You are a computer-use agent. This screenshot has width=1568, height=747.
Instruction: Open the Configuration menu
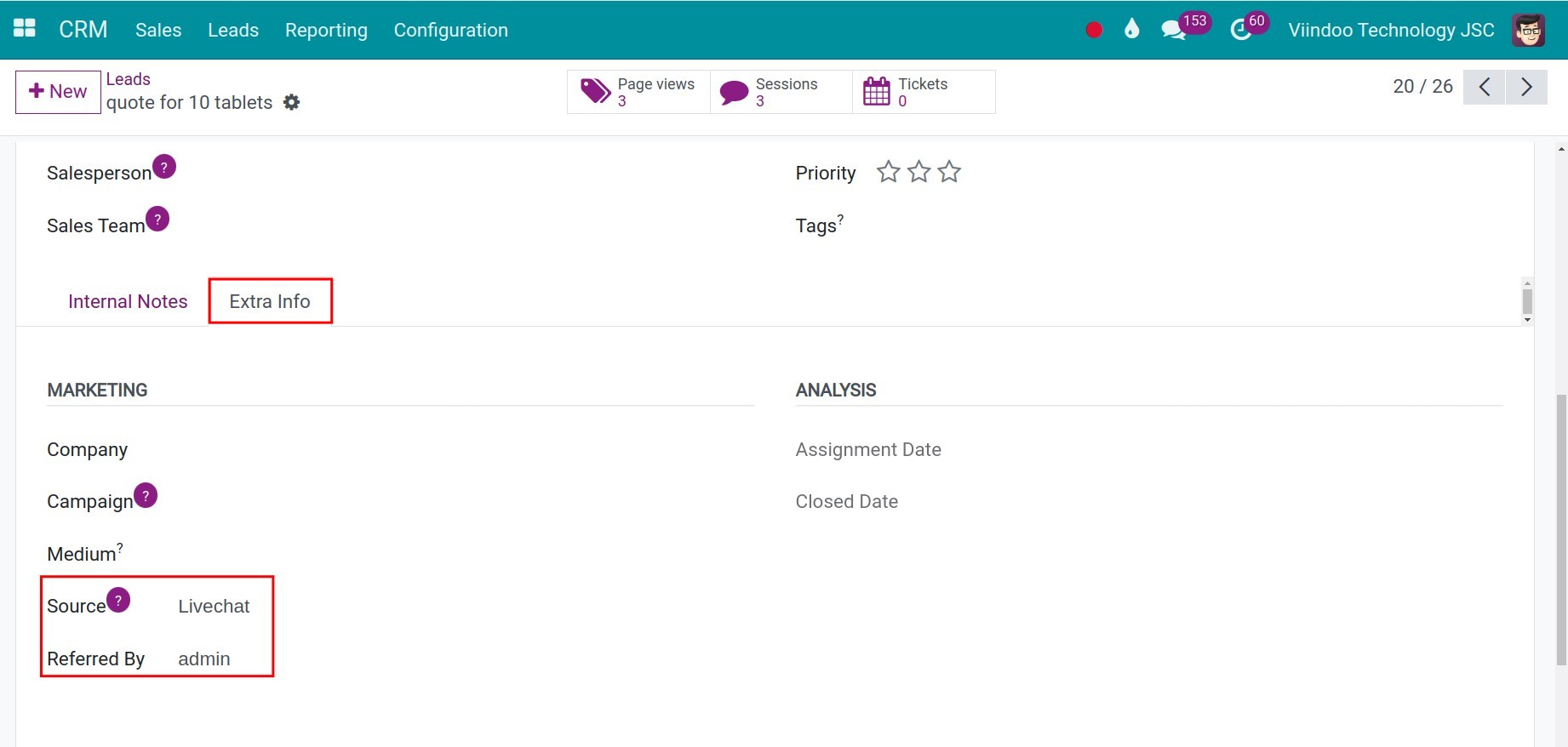pos(450,30)
